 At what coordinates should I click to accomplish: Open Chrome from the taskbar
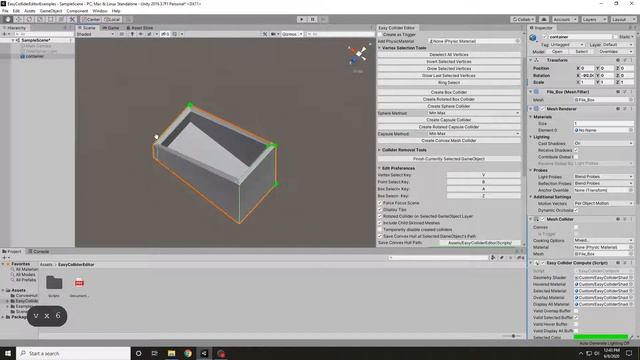pos(188,353)
